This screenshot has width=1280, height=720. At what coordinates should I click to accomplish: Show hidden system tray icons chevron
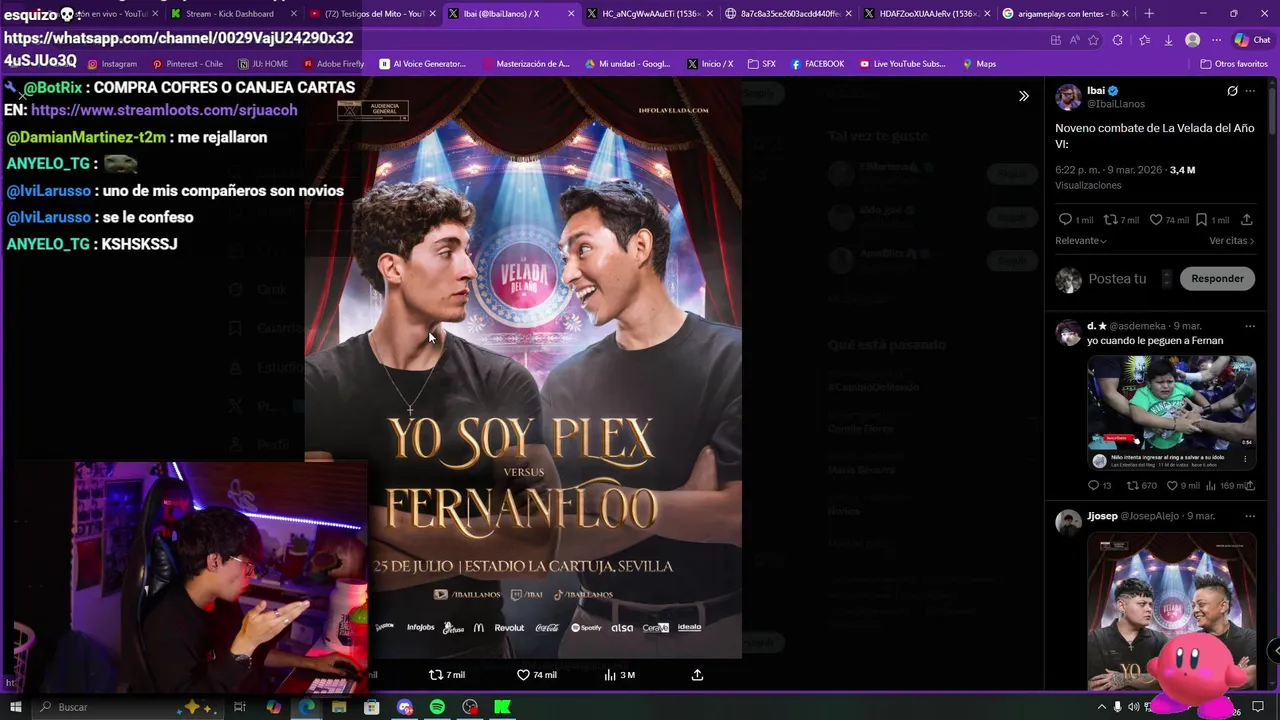1101,707
